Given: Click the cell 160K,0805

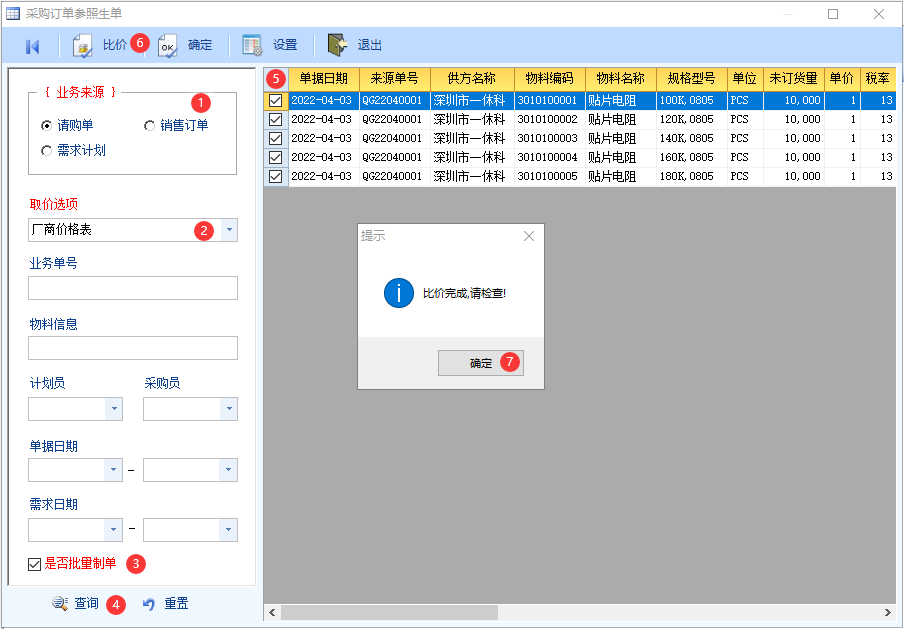Looking at the screenshot, I should (692, 157).
